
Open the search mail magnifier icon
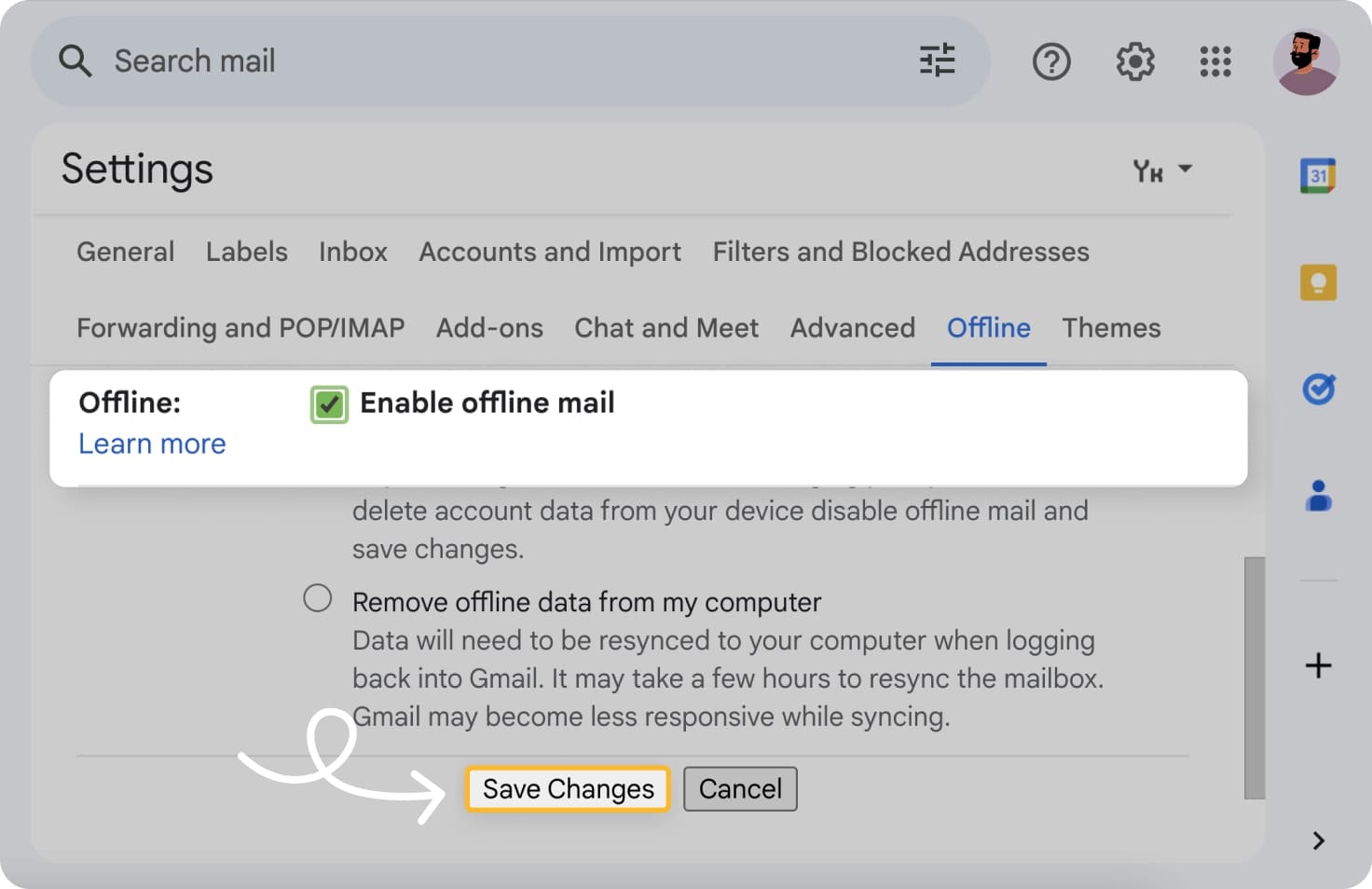(75, 61)
